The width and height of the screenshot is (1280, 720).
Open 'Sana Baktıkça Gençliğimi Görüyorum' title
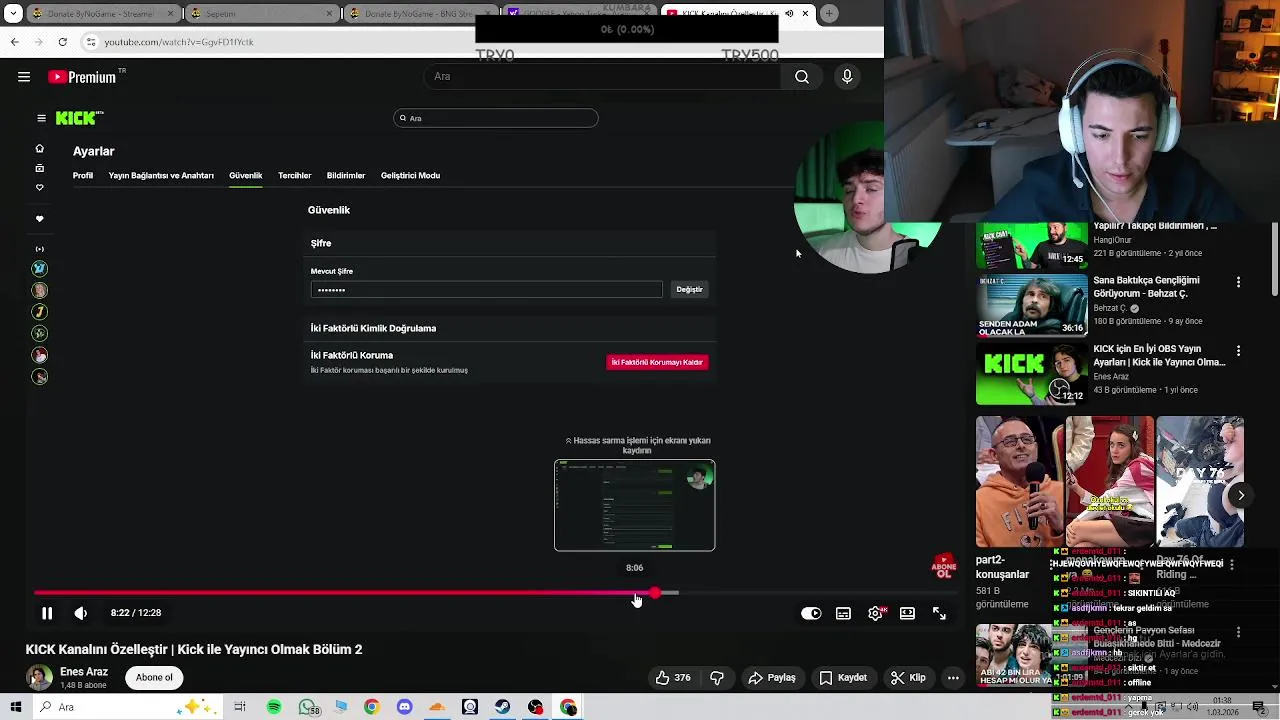tap(1146, 287)
